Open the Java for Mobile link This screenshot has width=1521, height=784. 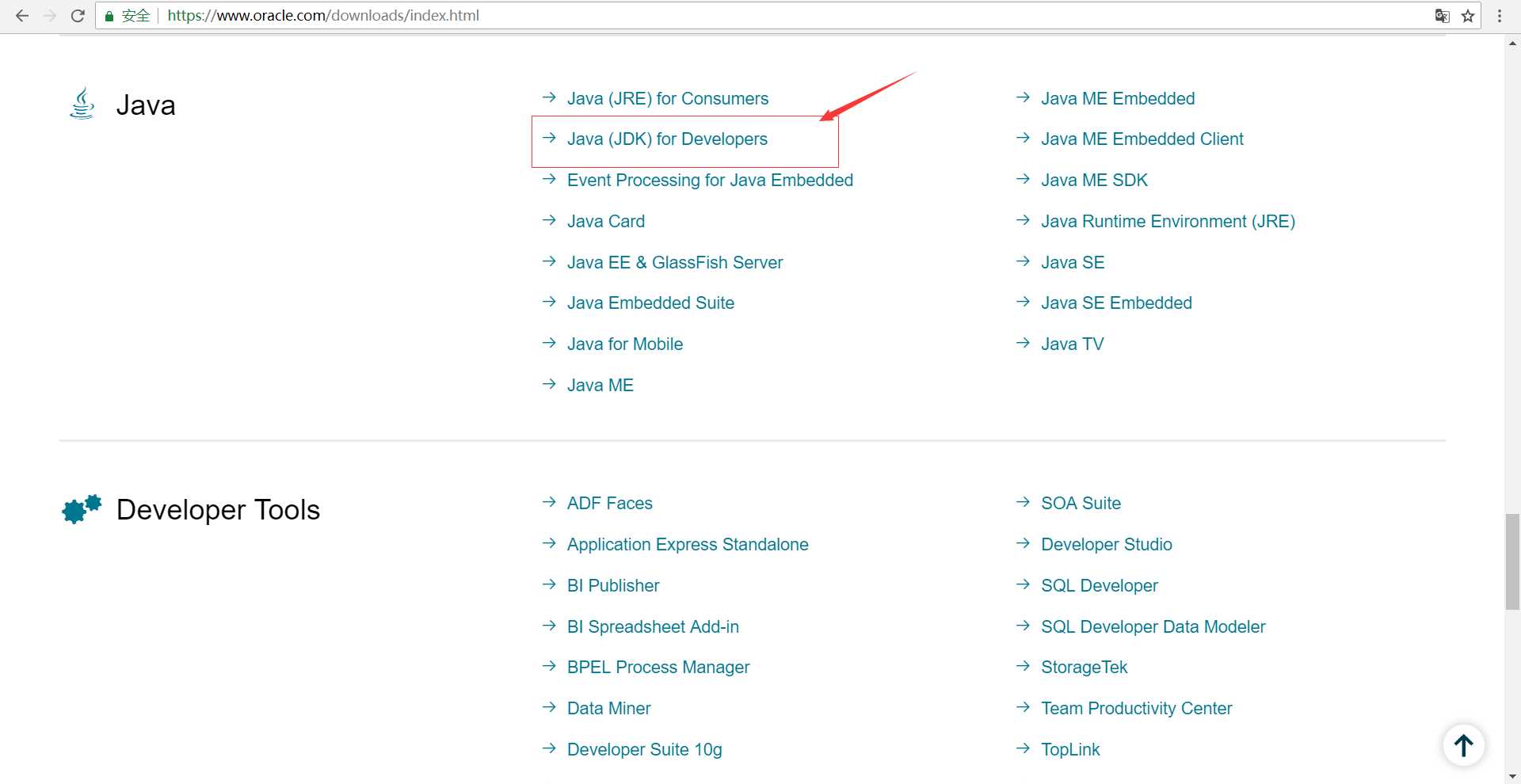click(x=625, y=344)
